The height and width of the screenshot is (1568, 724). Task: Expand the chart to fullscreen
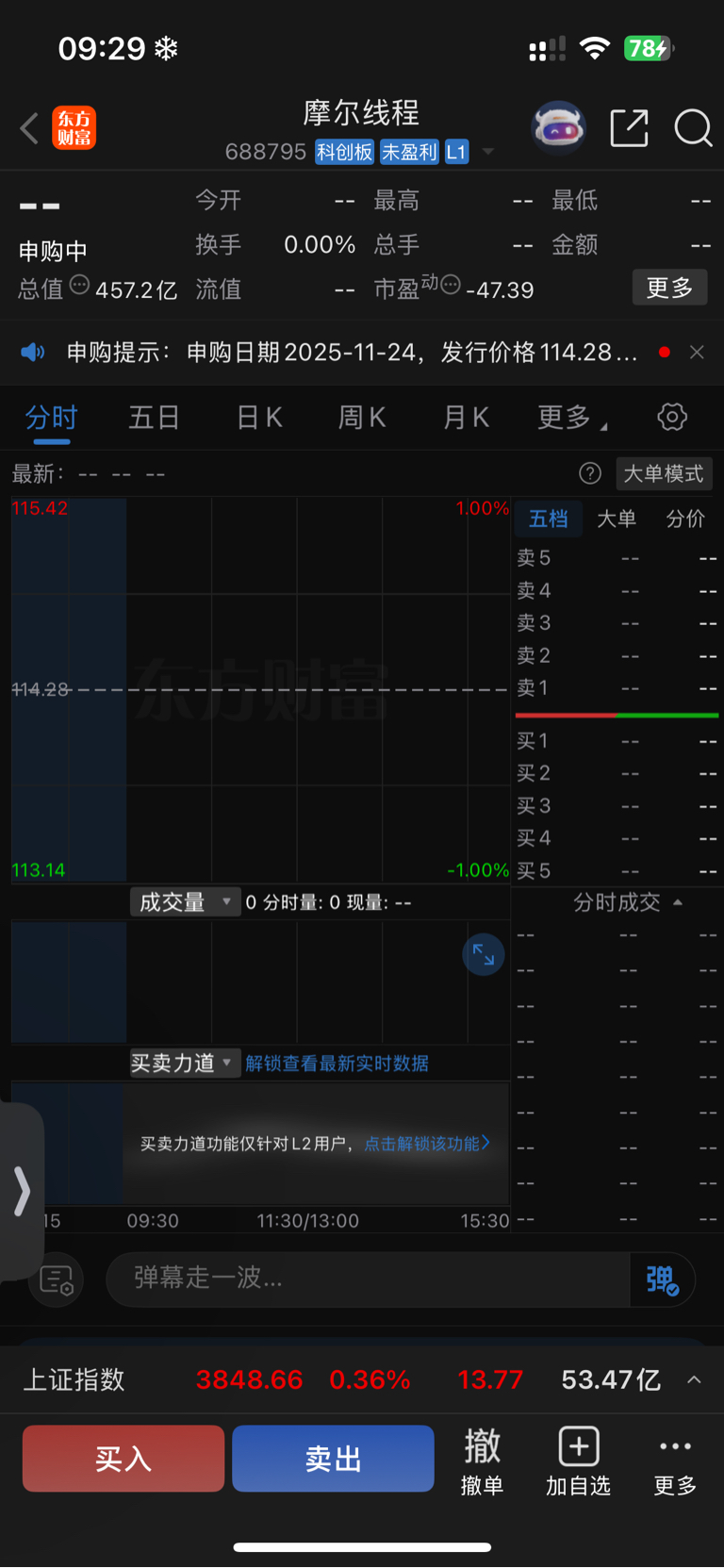[x=484, y=955]
